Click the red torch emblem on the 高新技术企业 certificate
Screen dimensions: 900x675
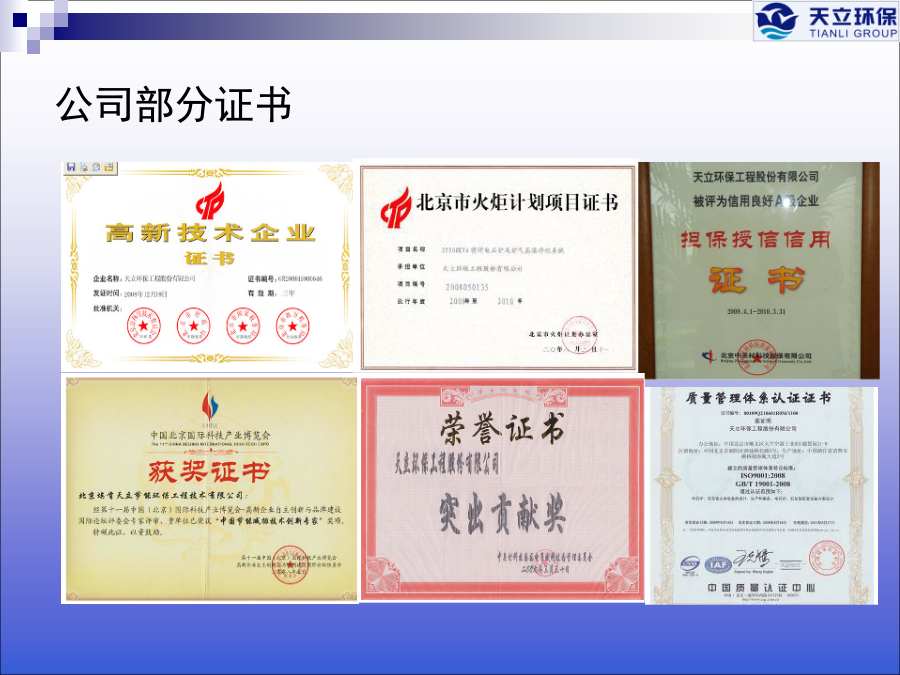point(210,200)
